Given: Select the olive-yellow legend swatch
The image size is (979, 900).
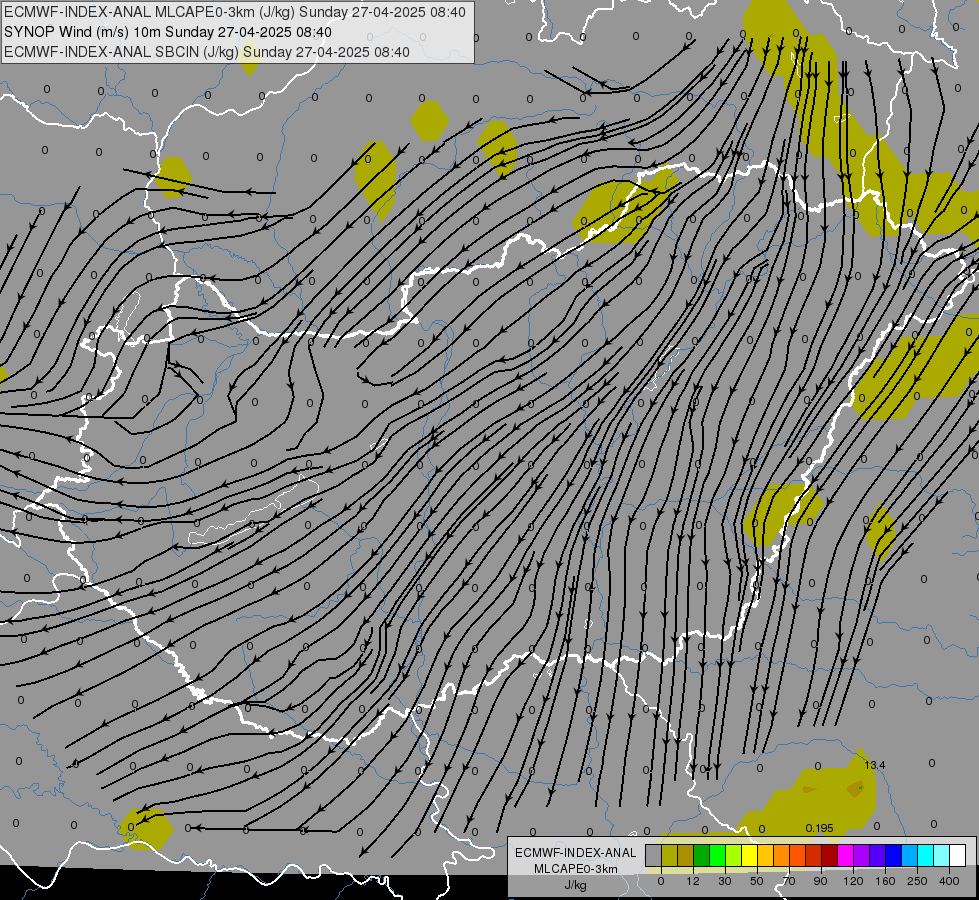Looking at the screenshot, I should 670,855.
